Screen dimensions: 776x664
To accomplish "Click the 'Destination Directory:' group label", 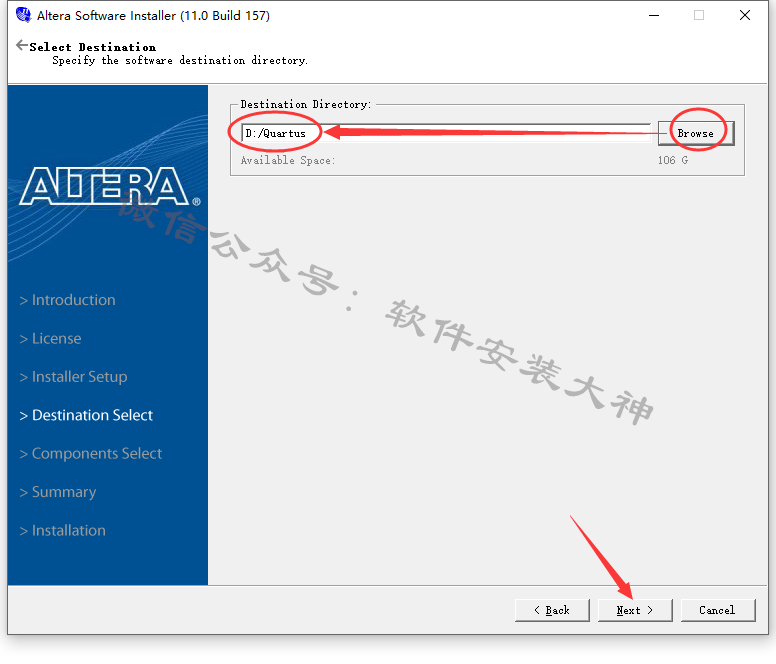I will pyautogui.click(x=306, y=104).
